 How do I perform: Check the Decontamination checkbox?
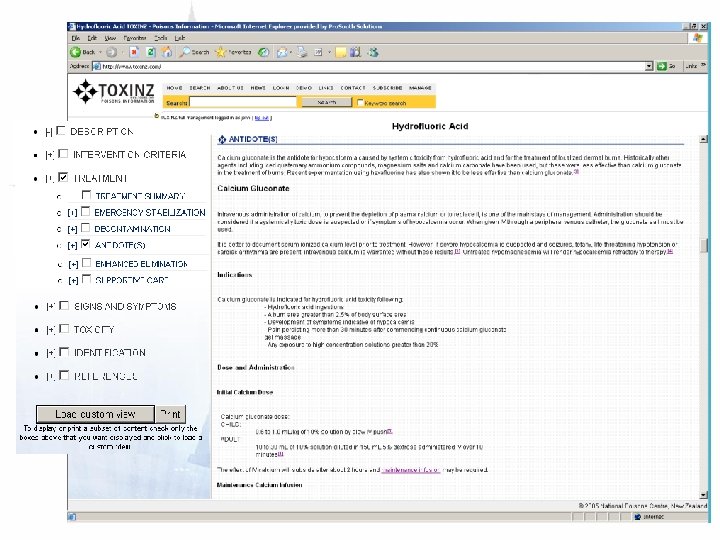[85, 228]
